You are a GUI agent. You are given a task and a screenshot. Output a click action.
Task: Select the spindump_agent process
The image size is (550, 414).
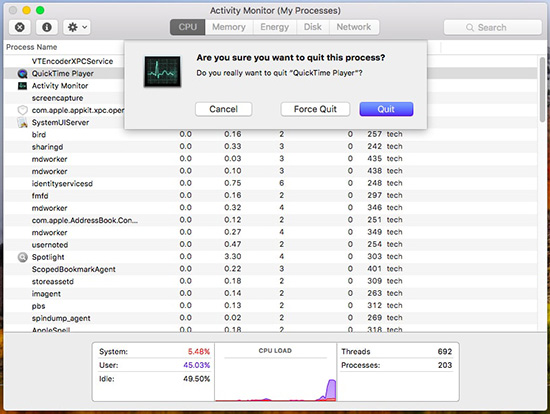(61, 318)
